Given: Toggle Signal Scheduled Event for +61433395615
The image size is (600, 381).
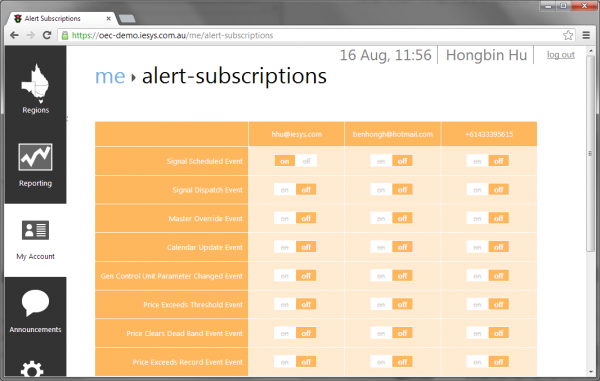Looking at the screenshot, I should (488, 161).
